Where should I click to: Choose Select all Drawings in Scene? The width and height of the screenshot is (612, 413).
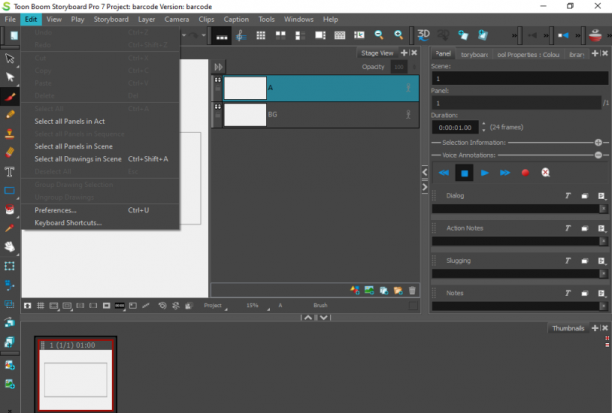click(x=101, y=159)
